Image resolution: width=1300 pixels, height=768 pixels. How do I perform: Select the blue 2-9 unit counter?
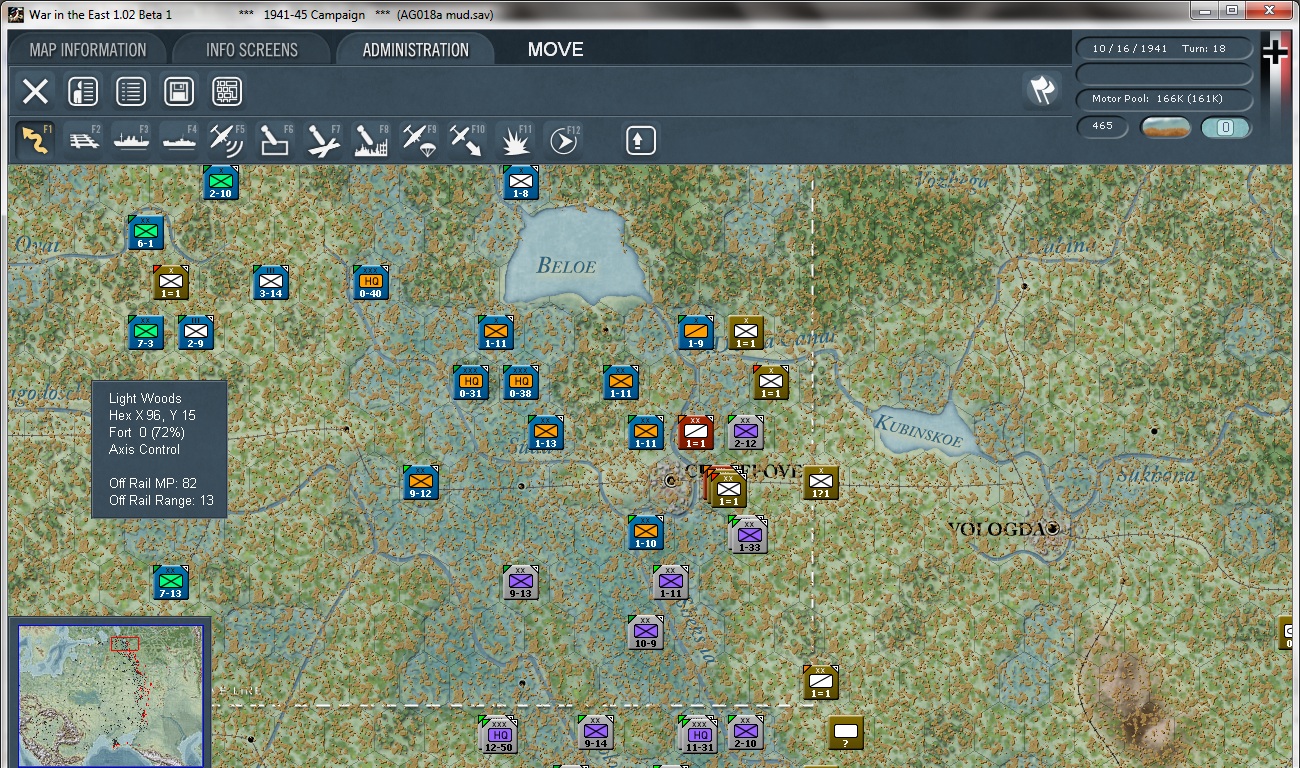[196, 333]
